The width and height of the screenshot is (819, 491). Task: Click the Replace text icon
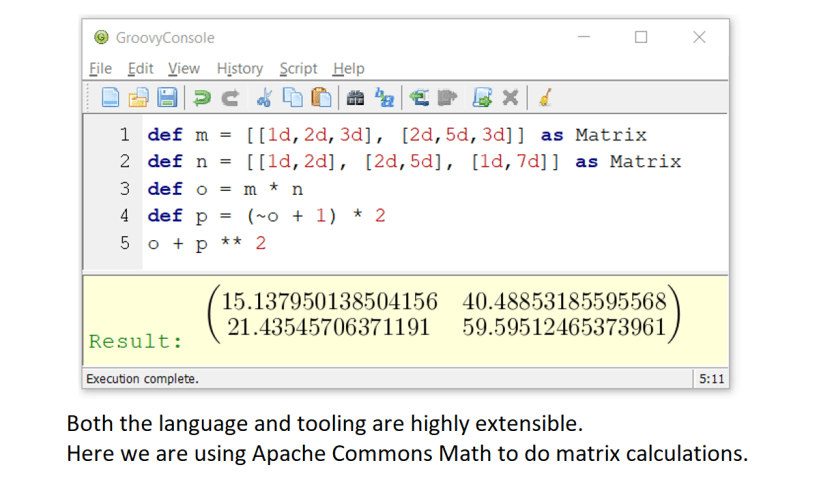coord(384,98)
